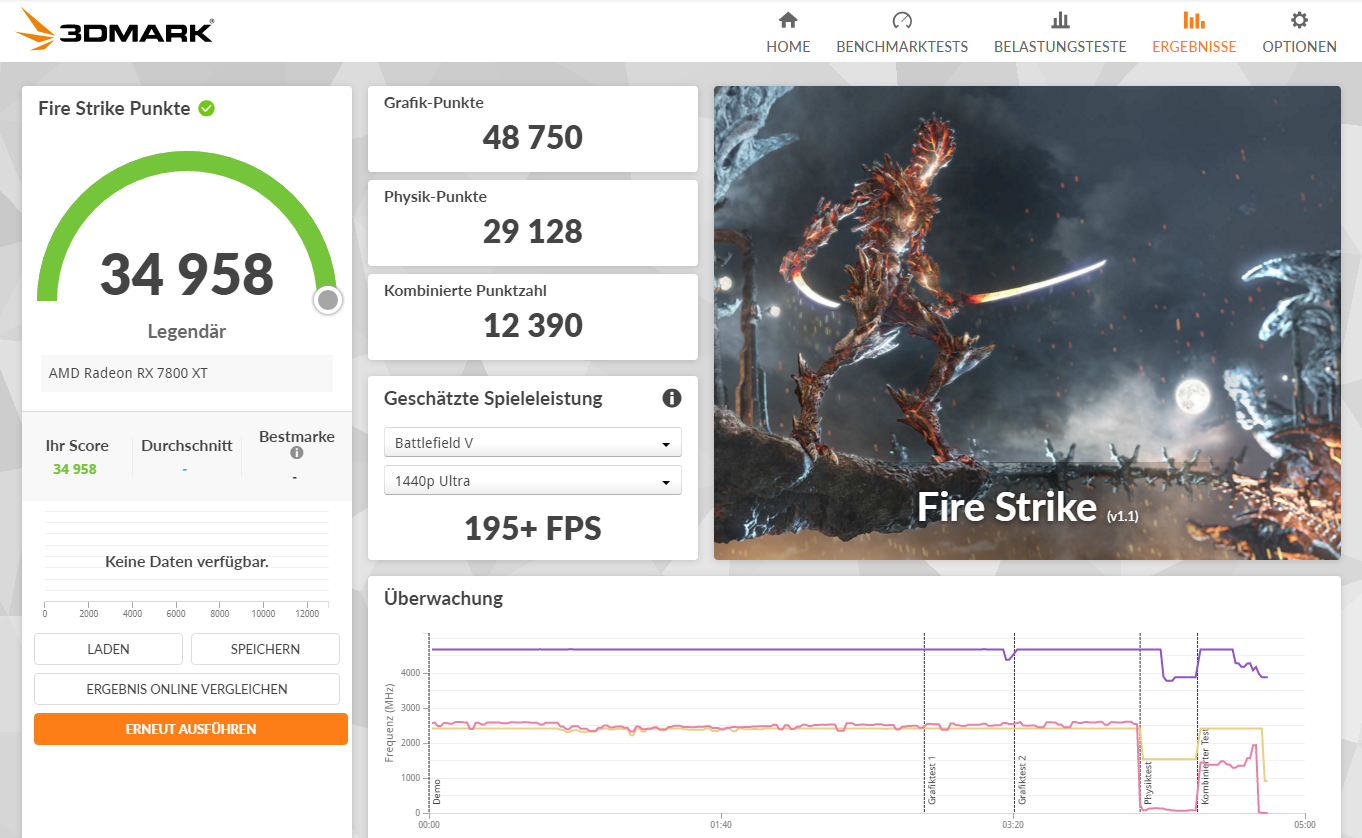1362x838 pixels.
Task: Open the Home tab
Action: 788,32
